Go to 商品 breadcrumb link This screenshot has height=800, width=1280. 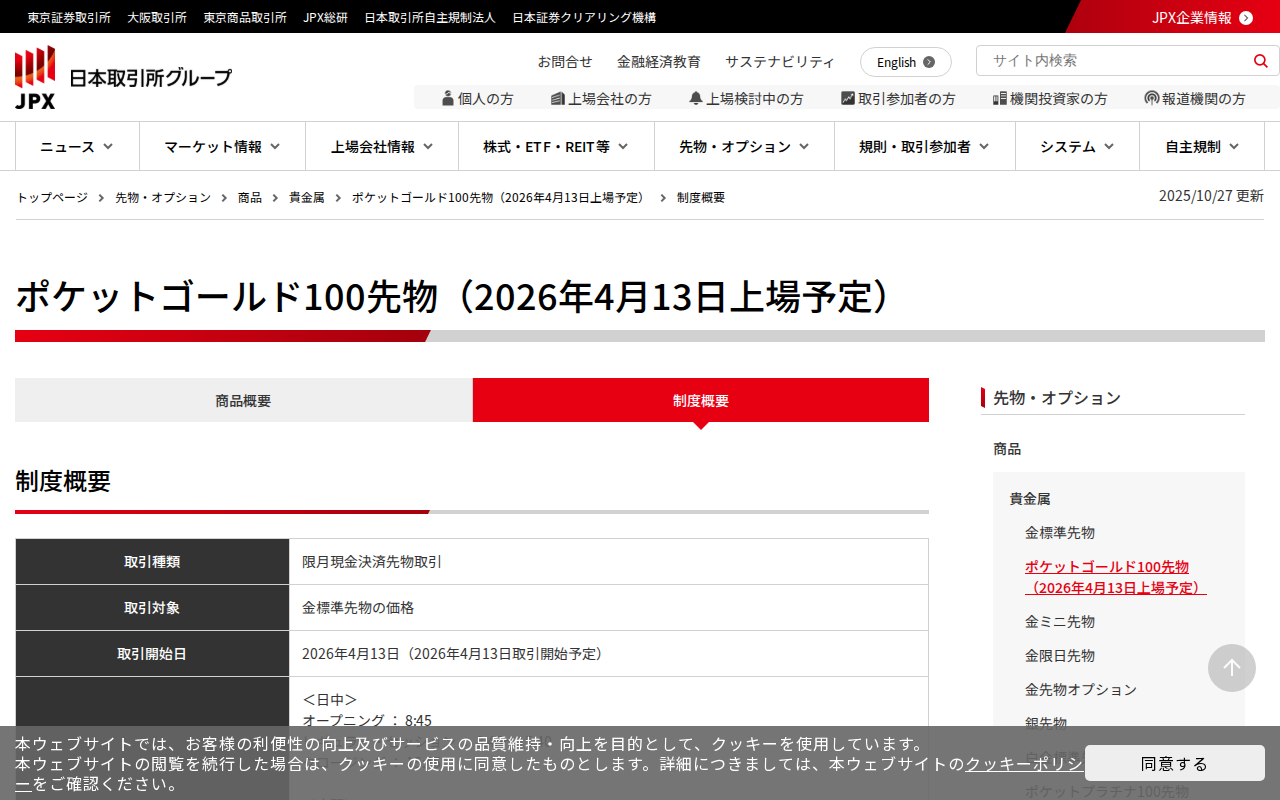[250, 197]
